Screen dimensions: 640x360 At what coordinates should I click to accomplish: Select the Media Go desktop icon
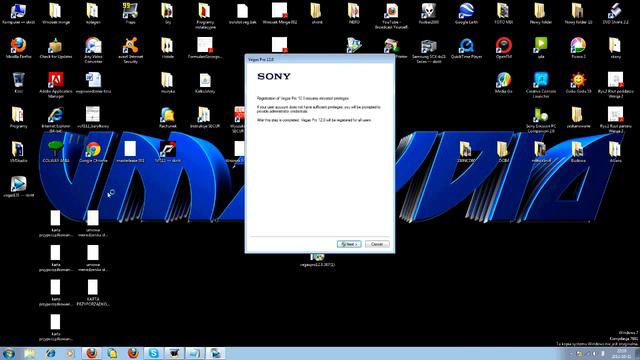point(503,82)
